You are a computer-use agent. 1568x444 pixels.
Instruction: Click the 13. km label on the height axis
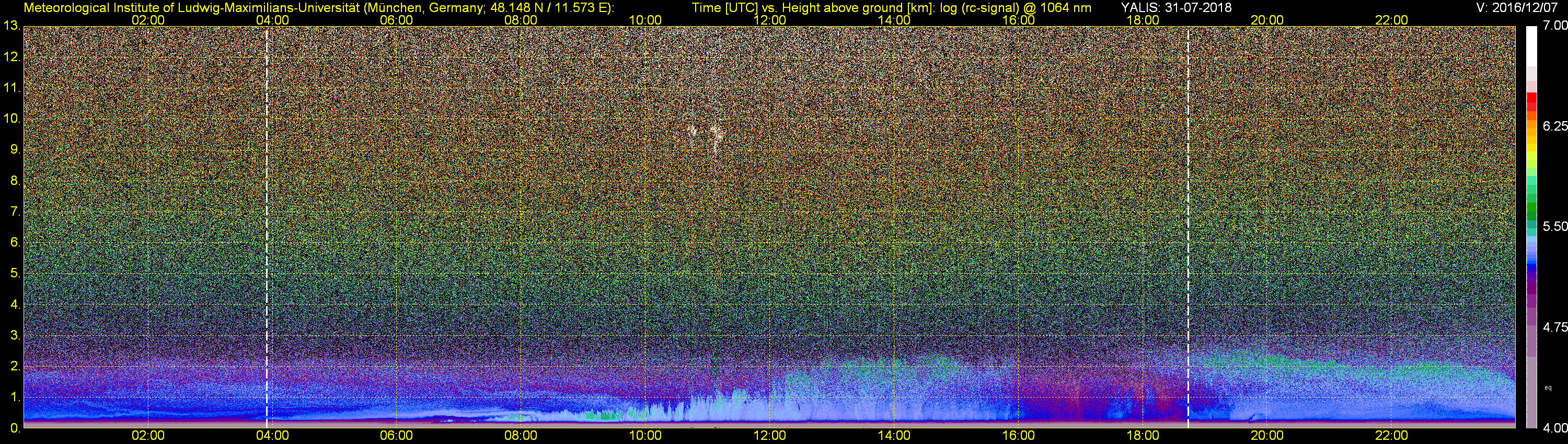point(11,26)
